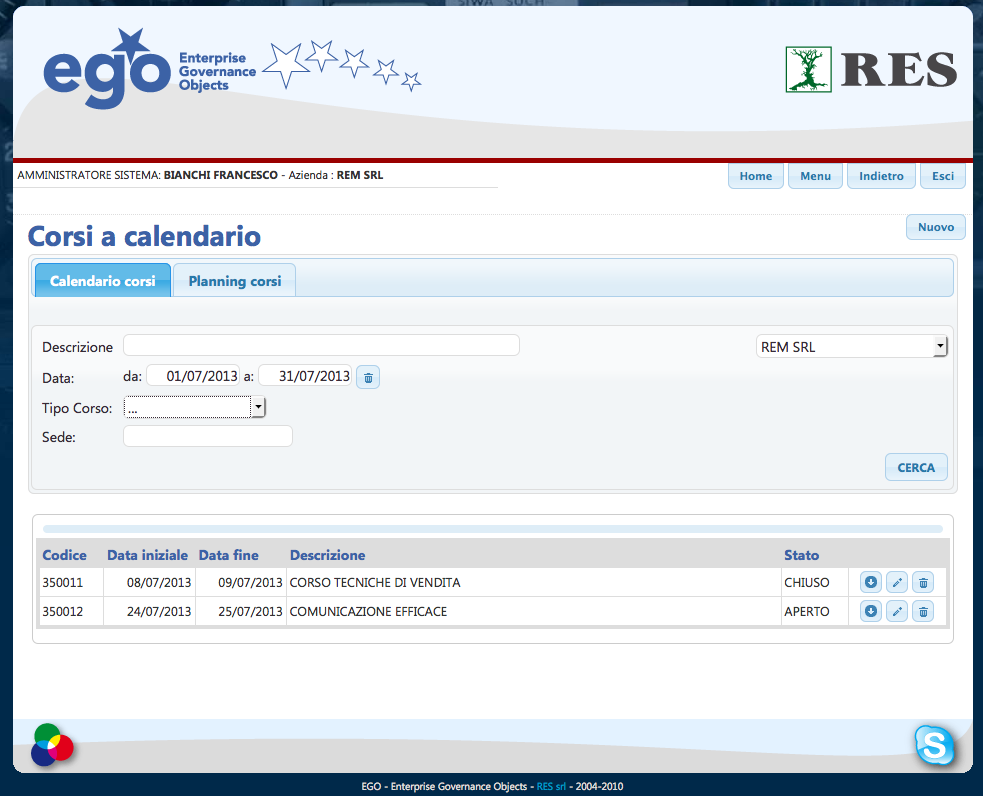The height and width of the screenshot is (796, 983).
Task: Expand the Tipo Corso dropdown
Action: (259, 407)
